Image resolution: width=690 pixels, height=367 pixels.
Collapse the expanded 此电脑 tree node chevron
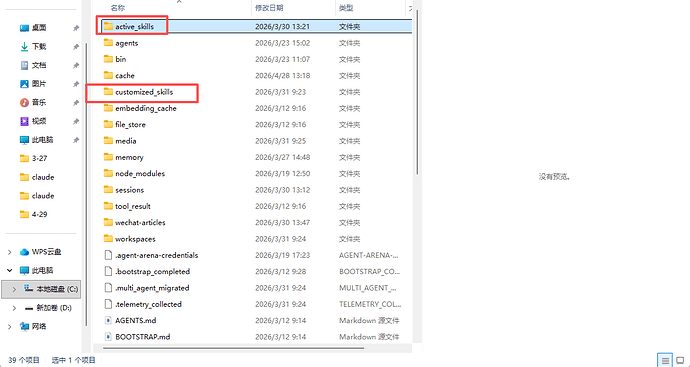[x=10, y=271]
